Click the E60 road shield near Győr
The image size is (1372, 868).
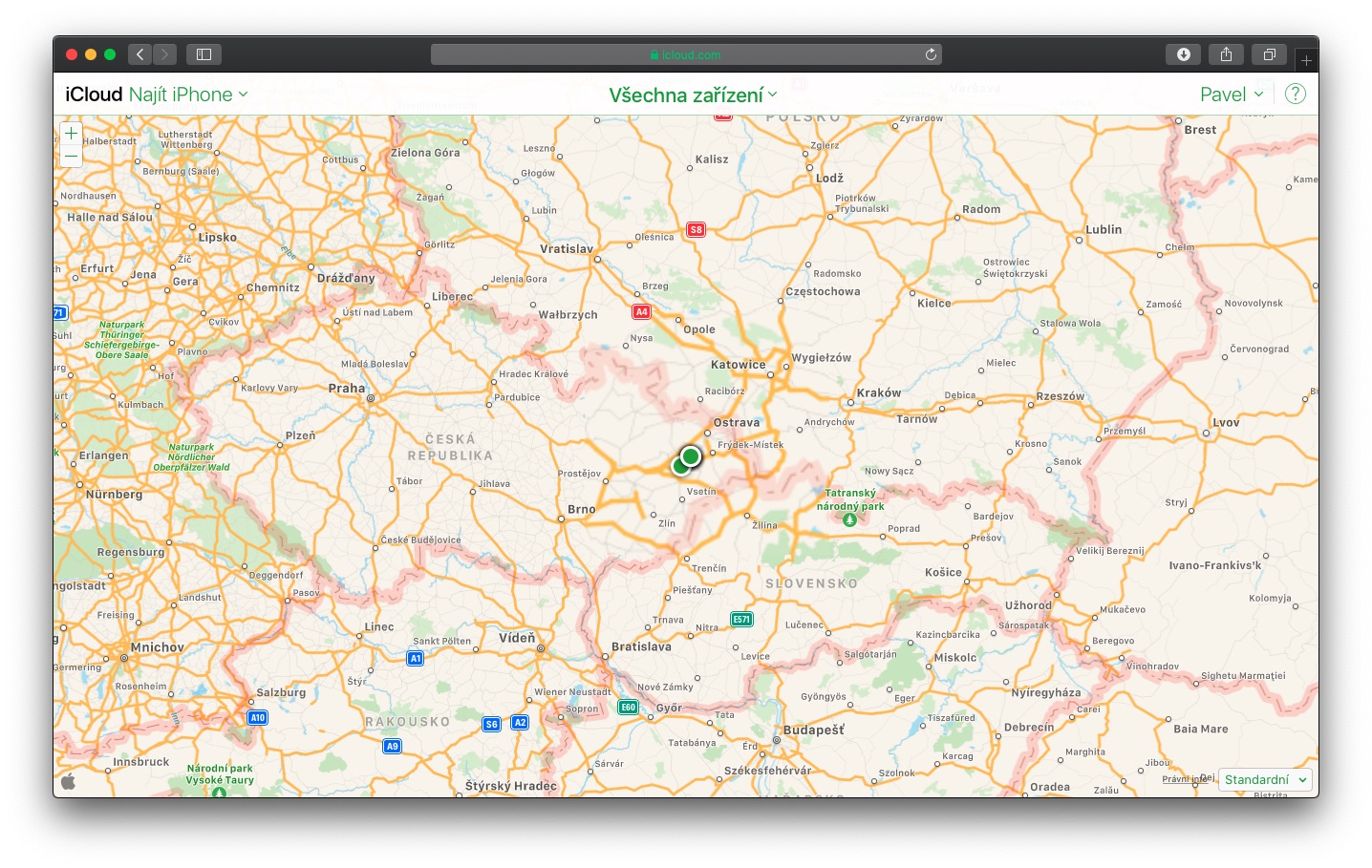628,707
